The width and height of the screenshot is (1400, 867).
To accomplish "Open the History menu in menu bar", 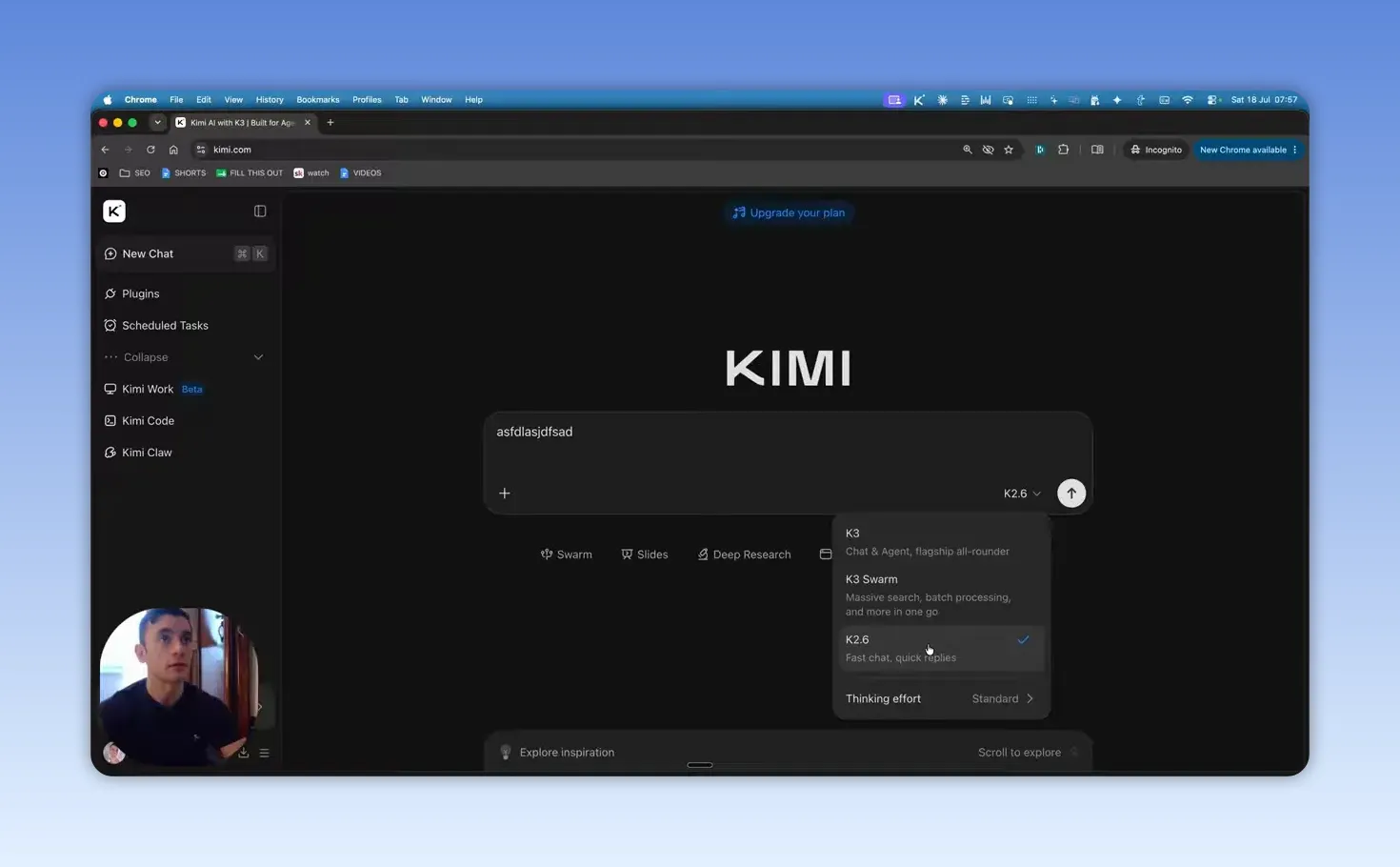I will [x=270, y=99].
